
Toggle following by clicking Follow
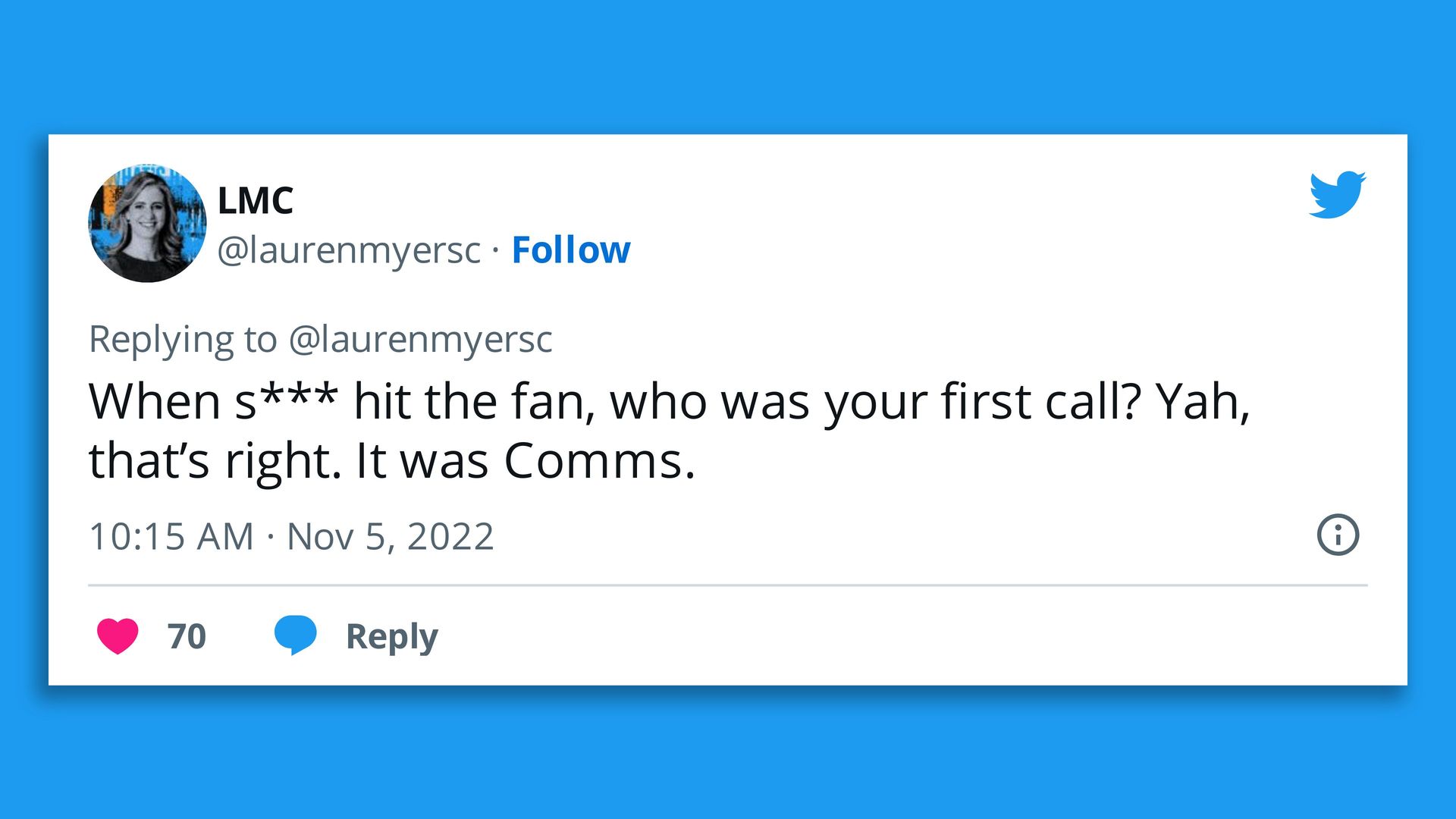point(571,249)
